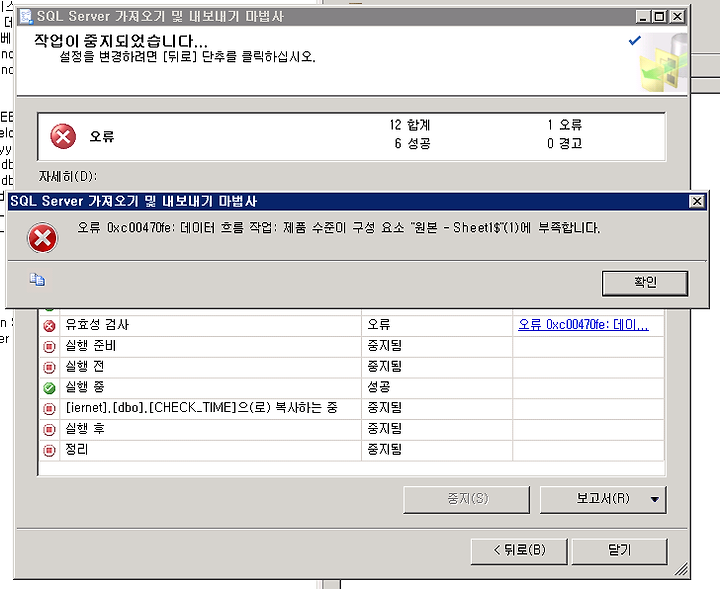Select the 실행 후 row text
The width and height of the screenshot is (720, 589).
click(85, 428)
